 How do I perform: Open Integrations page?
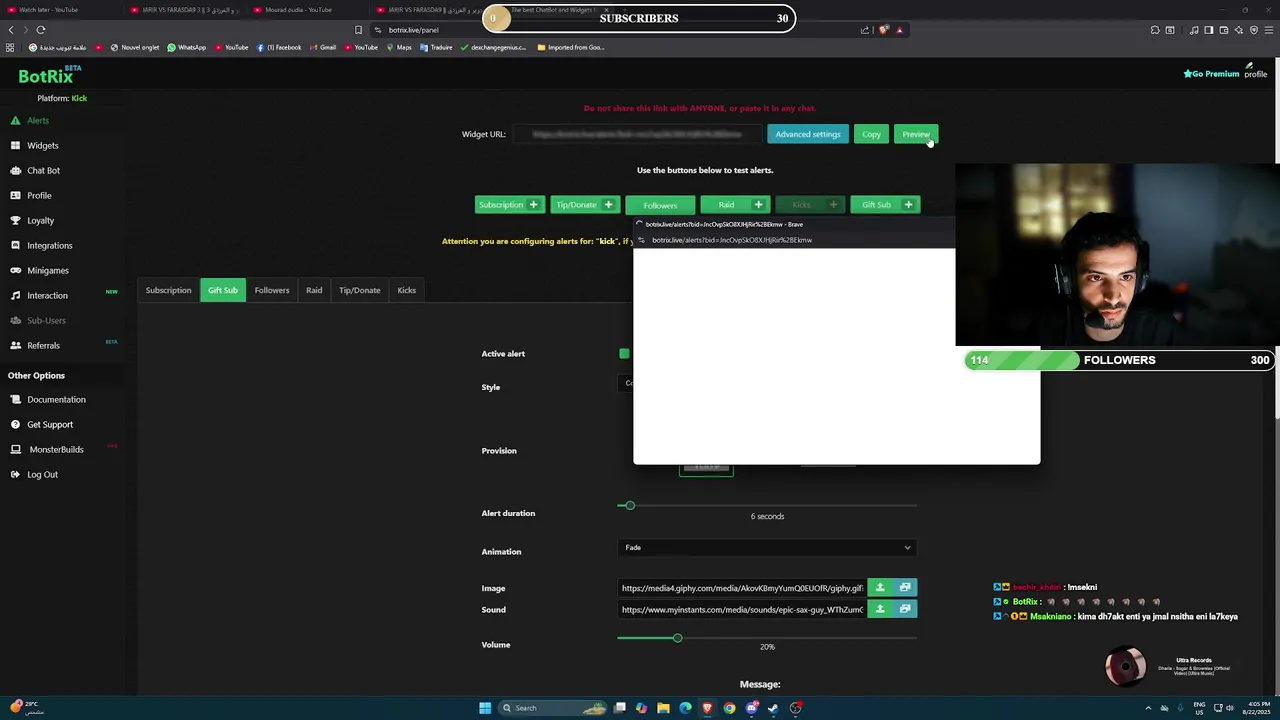[x=49, y=245]
